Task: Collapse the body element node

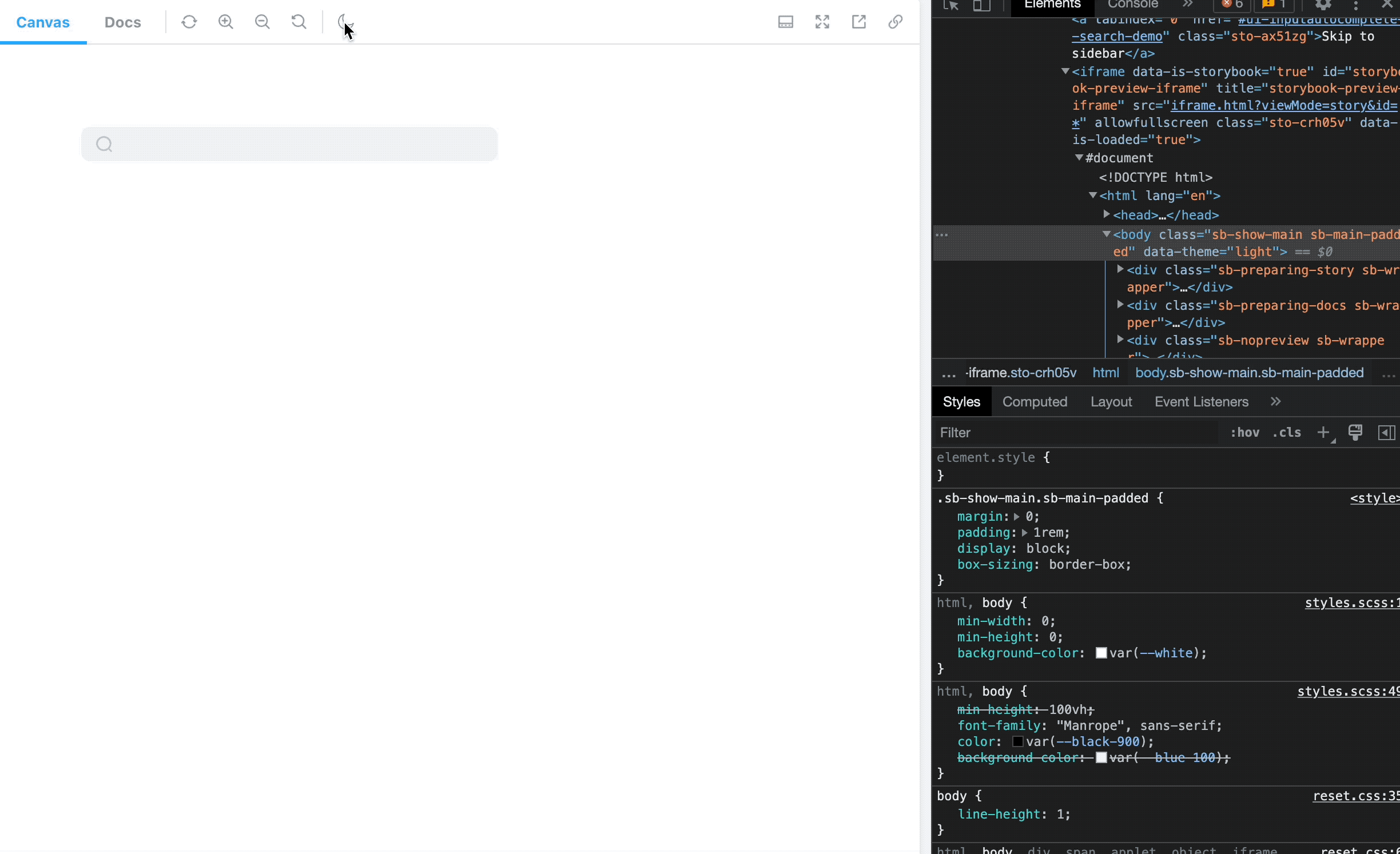Action: pyautogui.click(x=1107, y=234)
